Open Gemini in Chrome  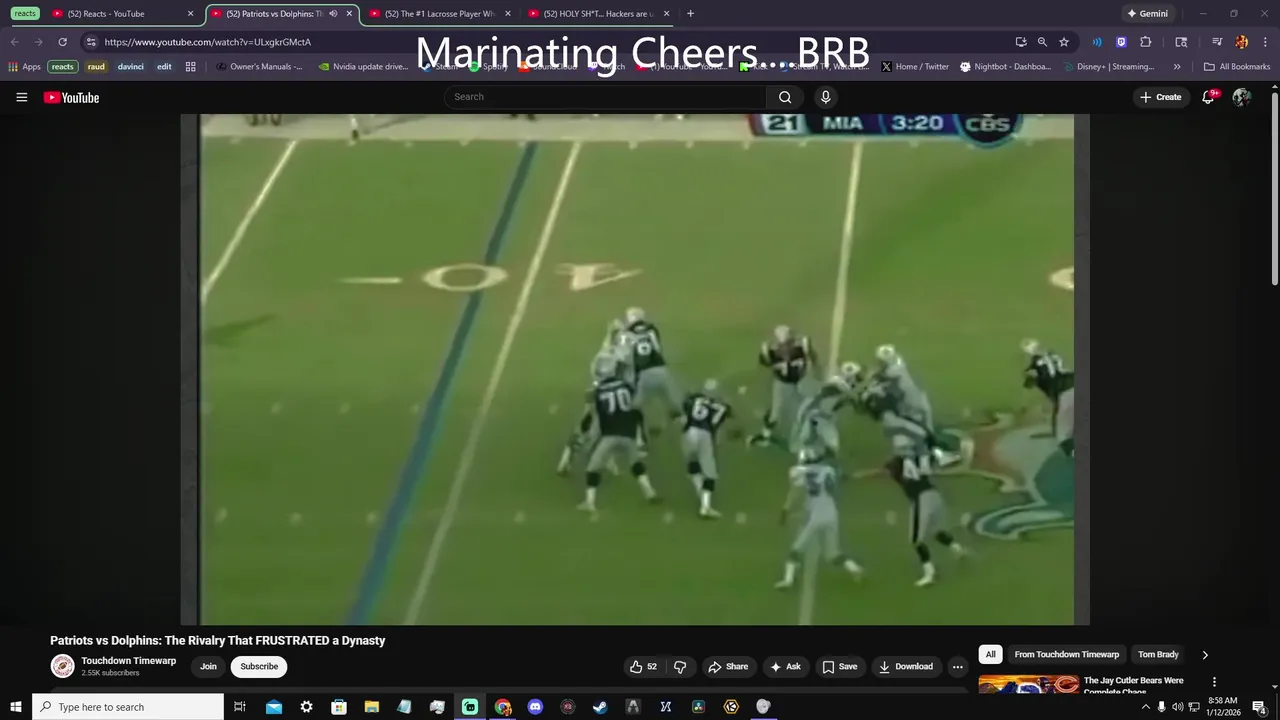click(1147, 14)
